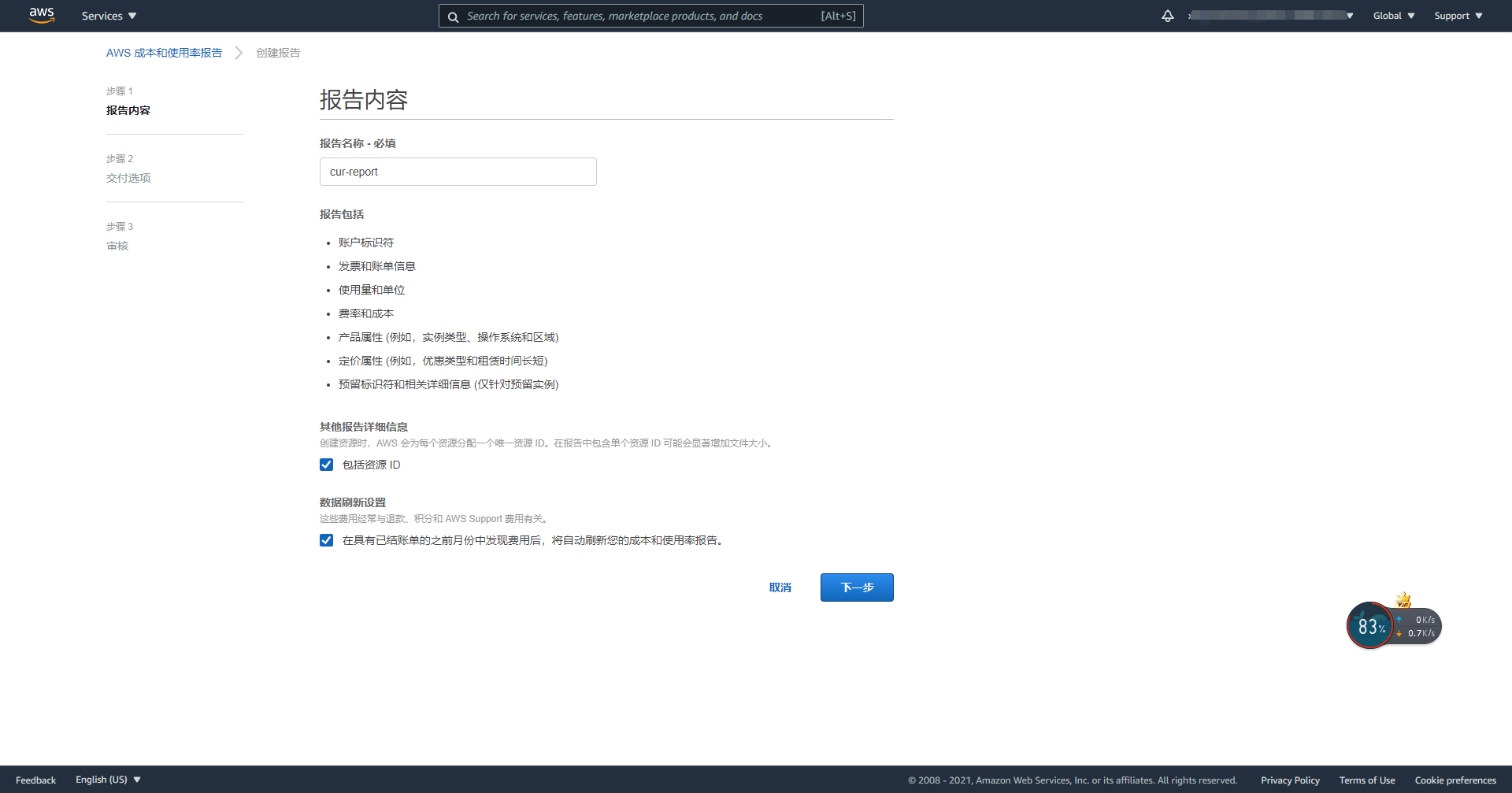Open the Privacy Policy link

pos(1290,780)
